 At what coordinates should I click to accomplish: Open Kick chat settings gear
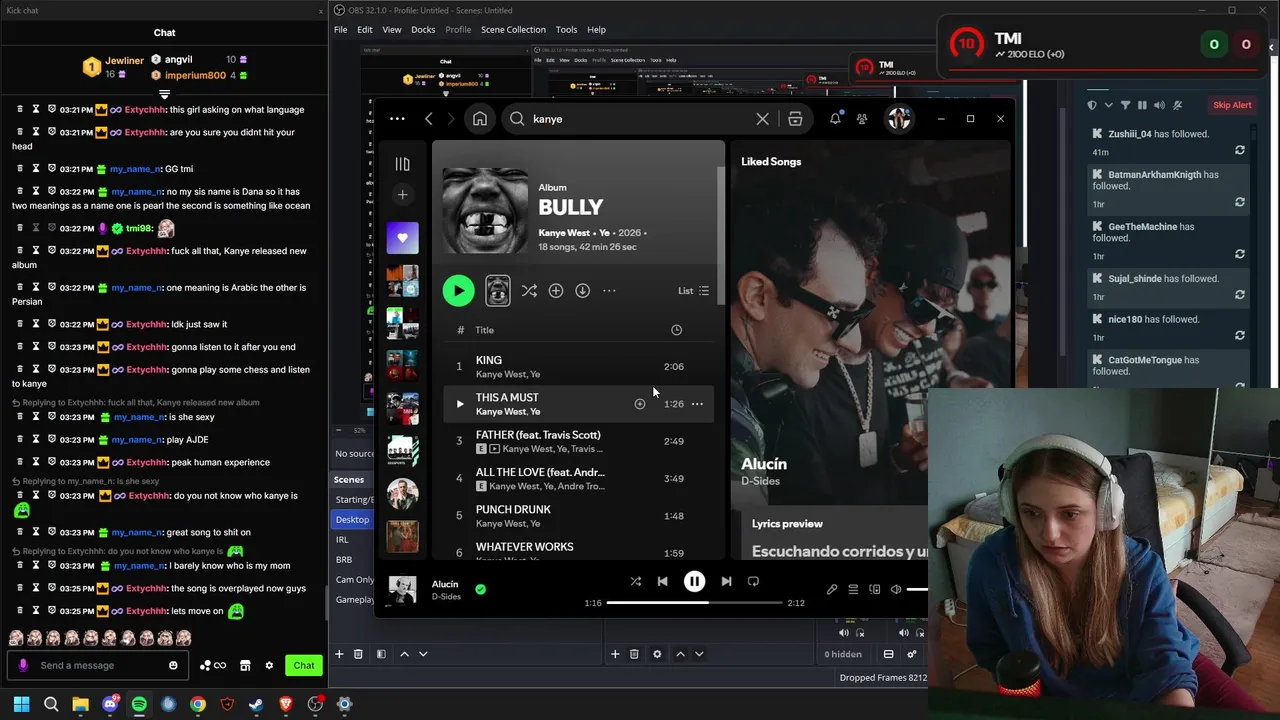(269, 665)
